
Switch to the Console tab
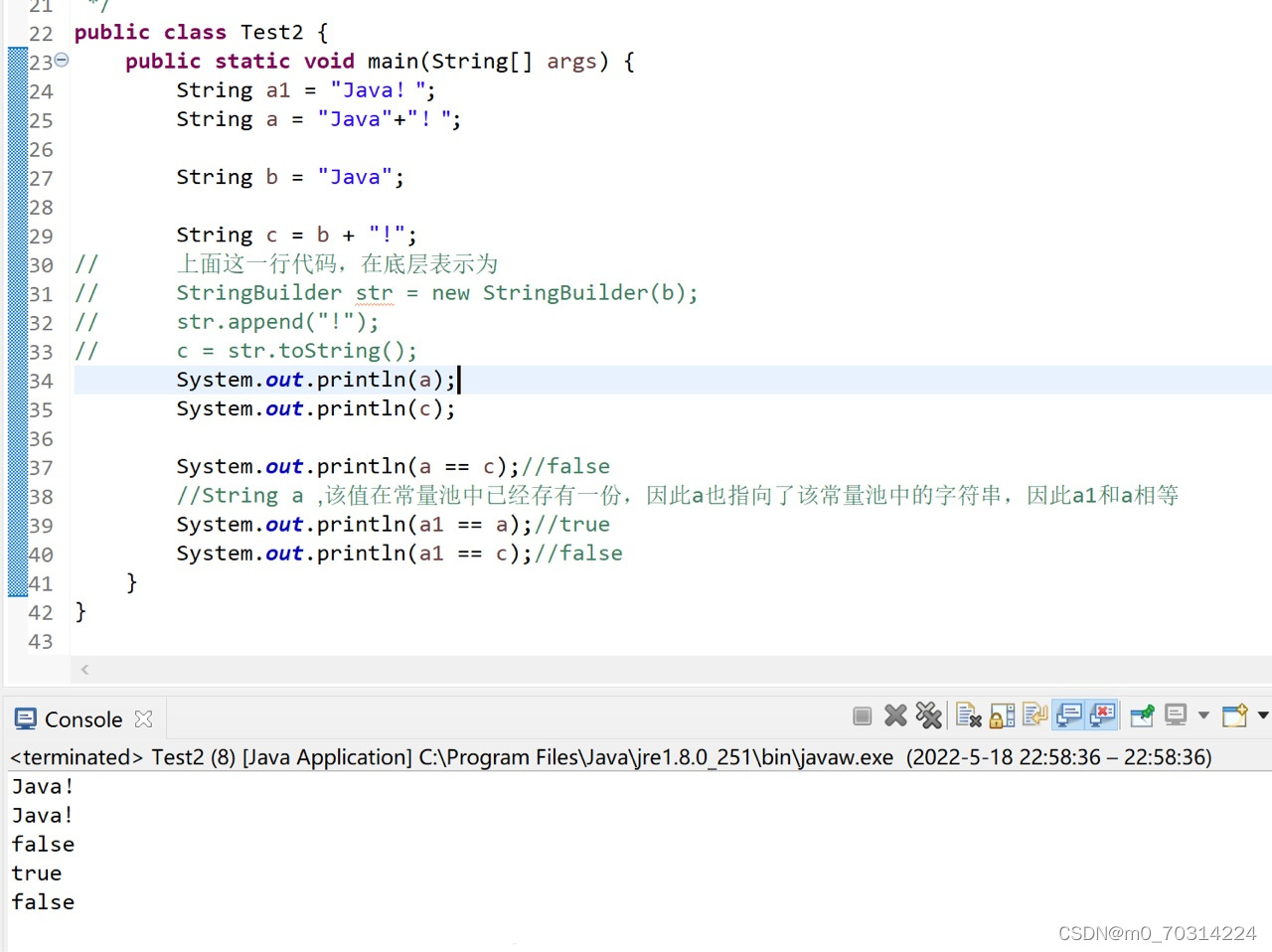tap(82, 717)
